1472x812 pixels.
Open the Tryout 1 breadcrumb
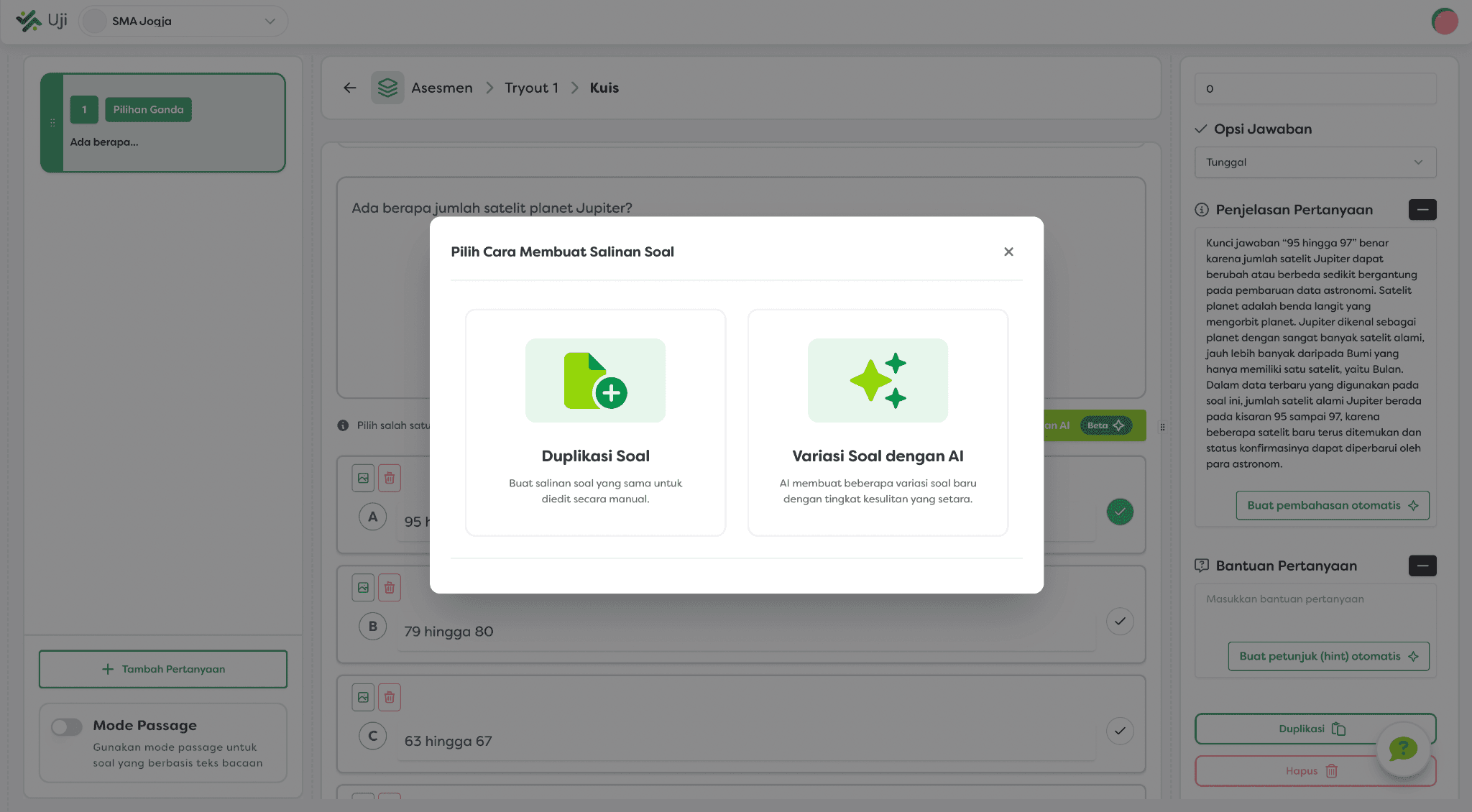[x=531, y=88]
